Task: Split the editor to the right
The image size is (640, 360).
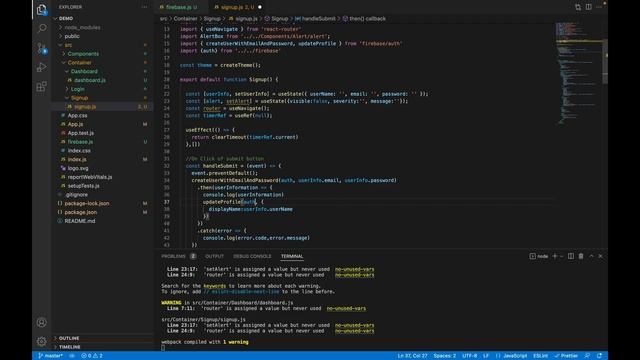Action: click(589, 7)
